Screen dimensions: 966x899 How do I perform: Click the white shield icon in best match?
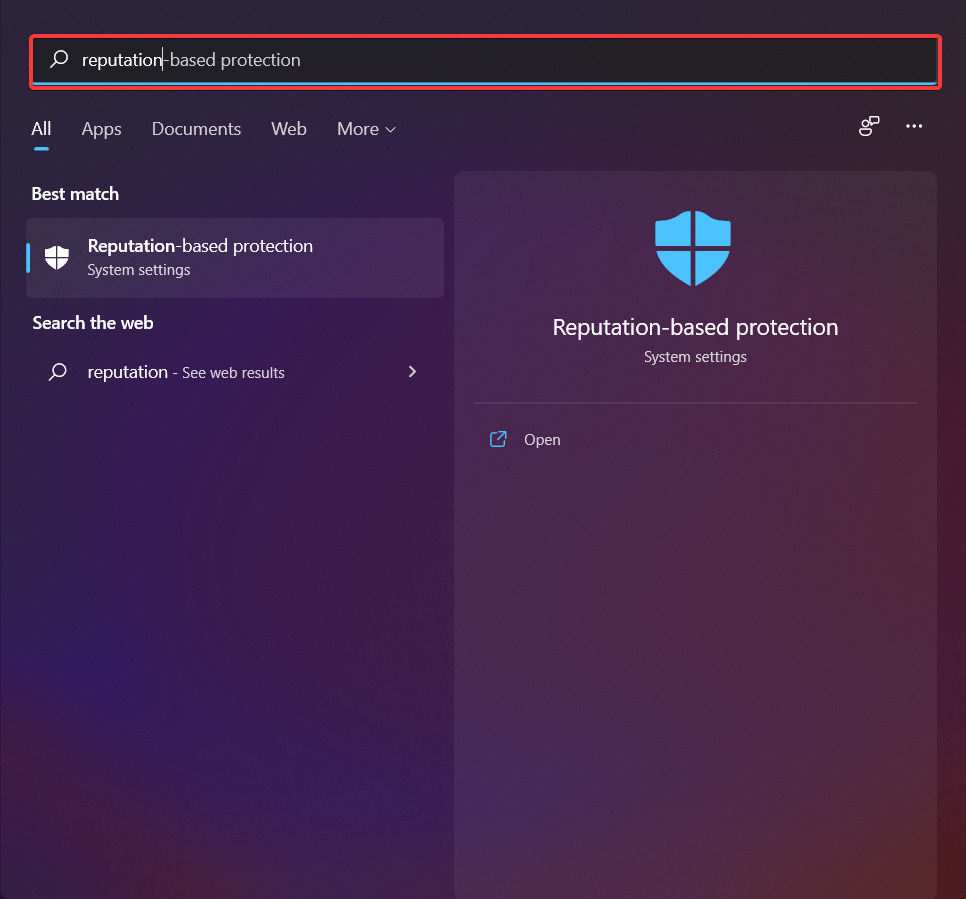click(x=57, y=258)
